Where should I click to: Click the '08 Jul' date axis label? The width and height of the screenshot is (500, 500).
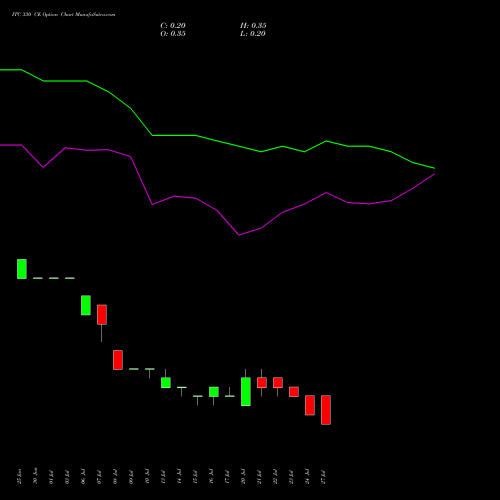(115, 477)
